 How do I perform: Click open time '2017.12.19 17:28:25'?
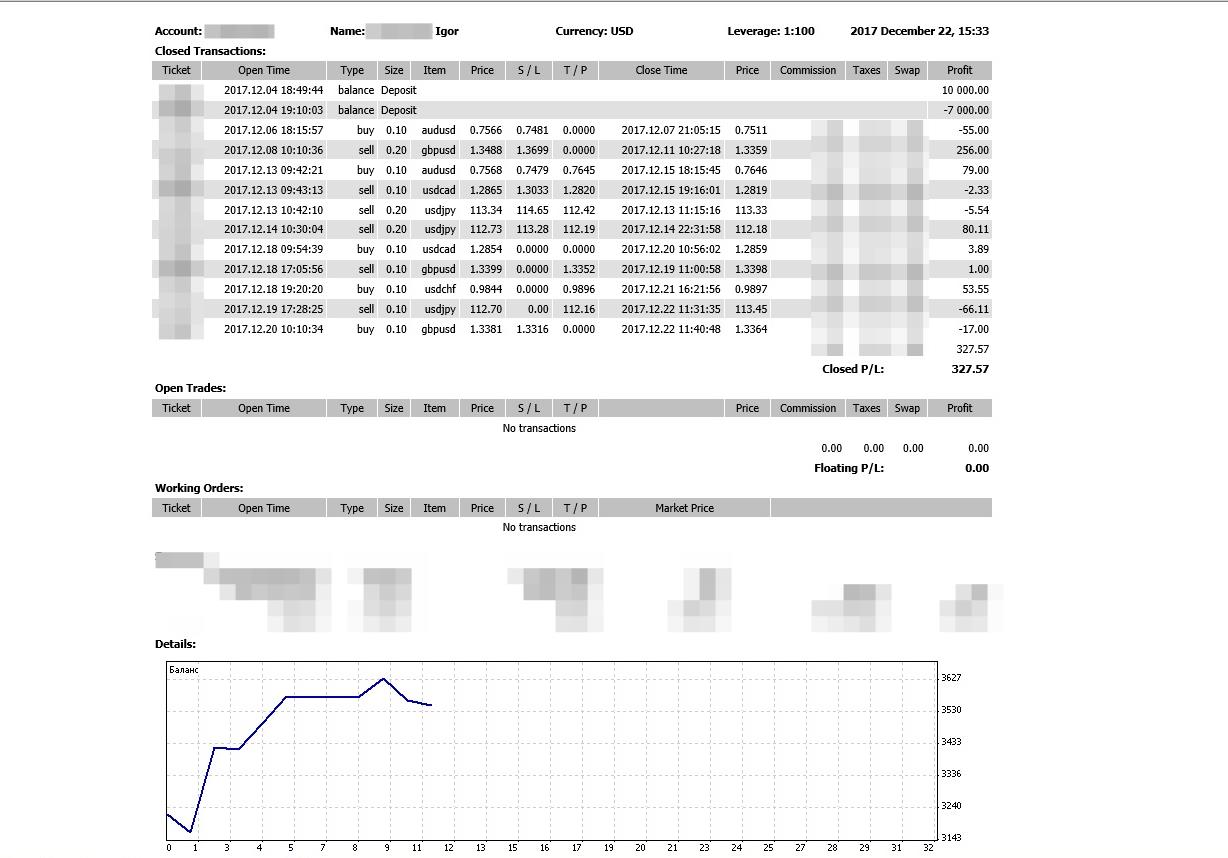273,309
